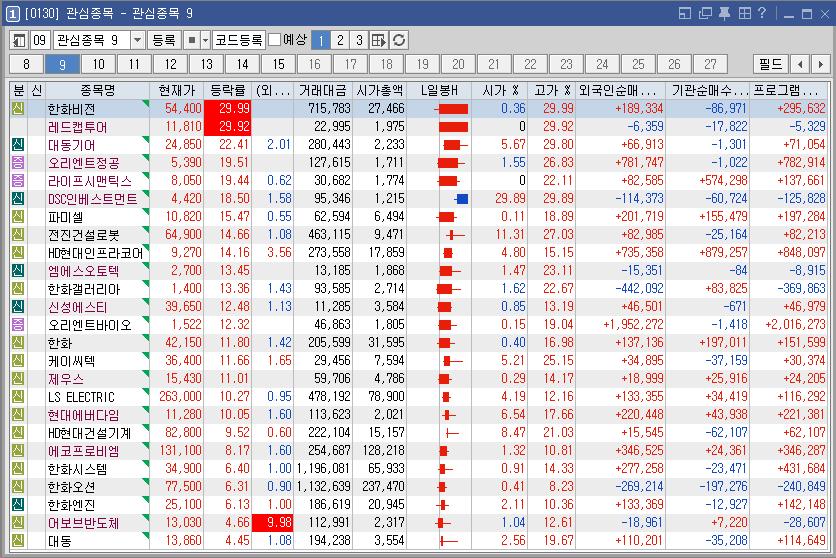The height and width of the screenshot is (558, 836).
Task: Click the 신 badge on the 한화오션 row
Action: point(18,487)
